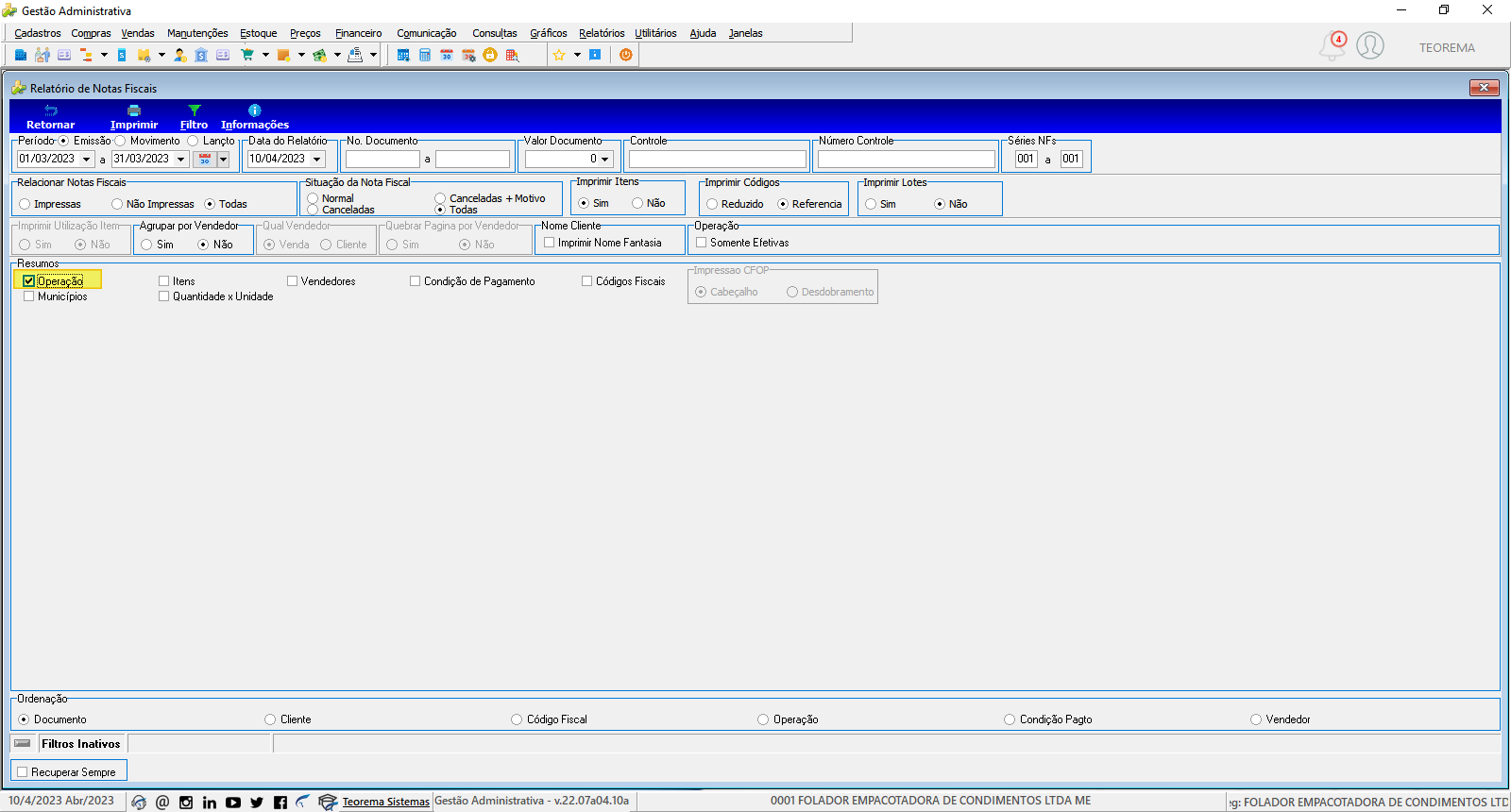Select Cliente under Ordenação
Viewport: 1511px width, 812px height.
tap(270, 719)
